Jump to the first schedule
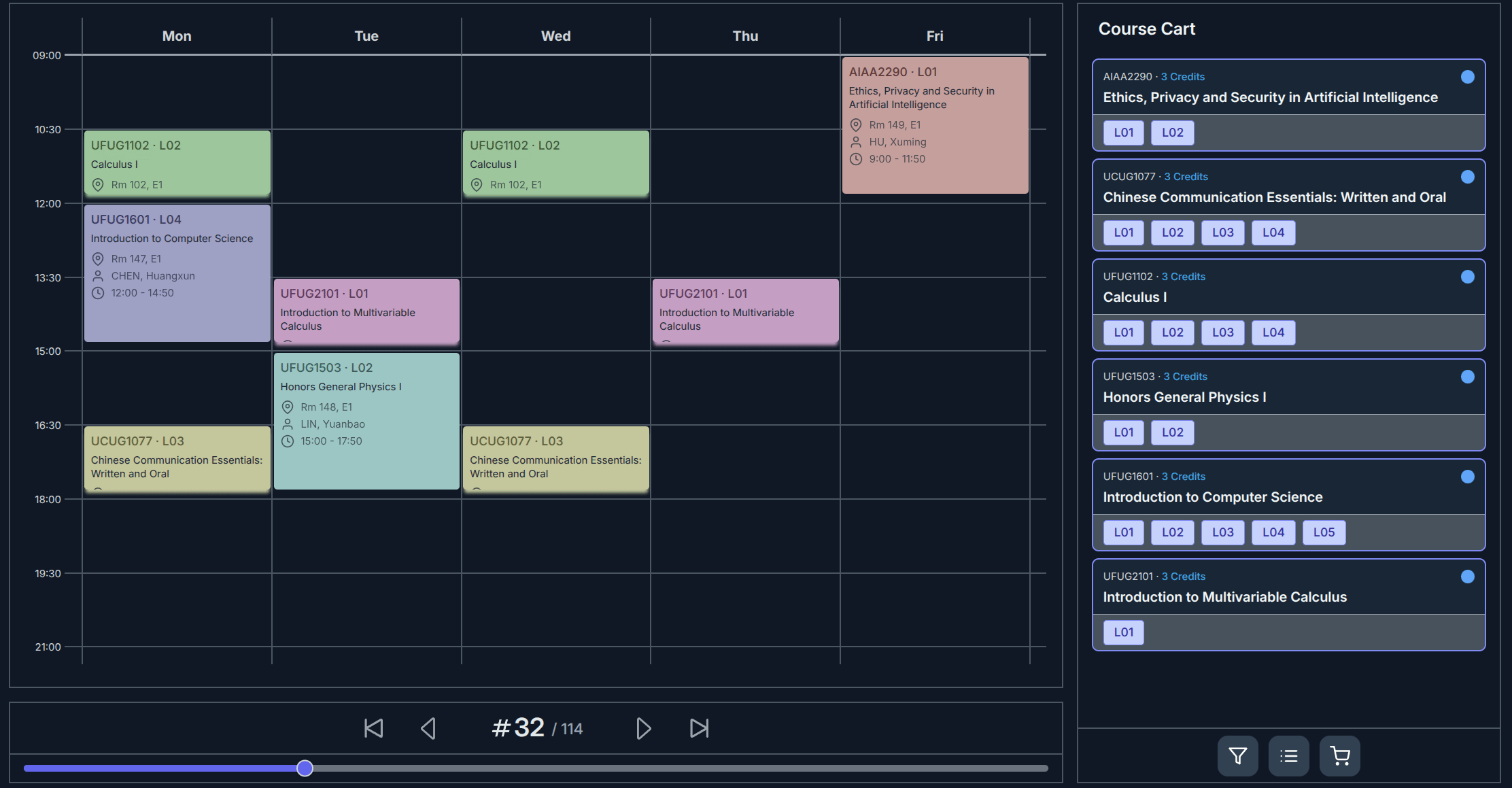Image resolution: width=1512 pixels, height=788 pixels. click(373, 728)
